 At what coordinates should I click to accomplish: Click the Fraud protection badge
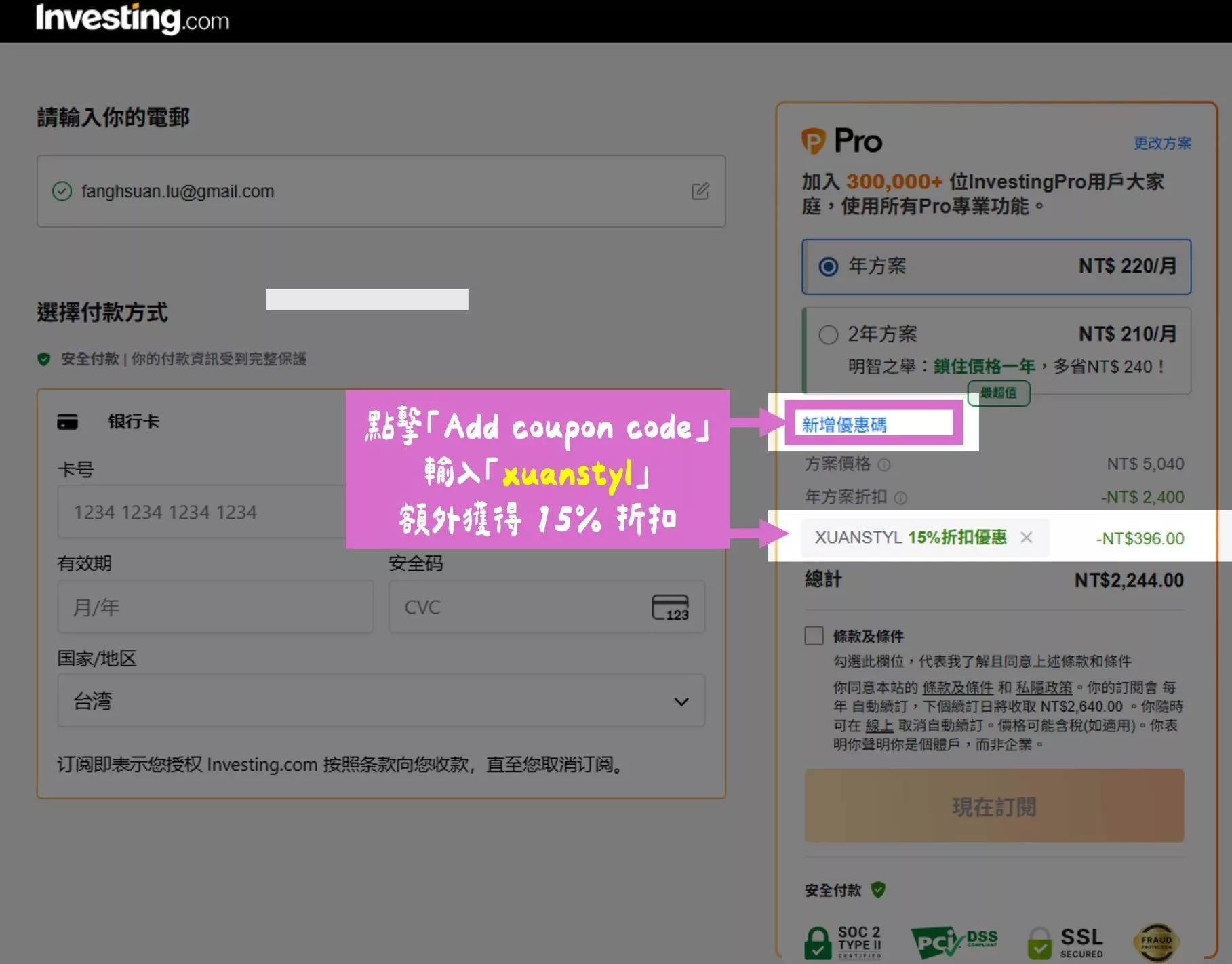click(x=1157, y=942)
